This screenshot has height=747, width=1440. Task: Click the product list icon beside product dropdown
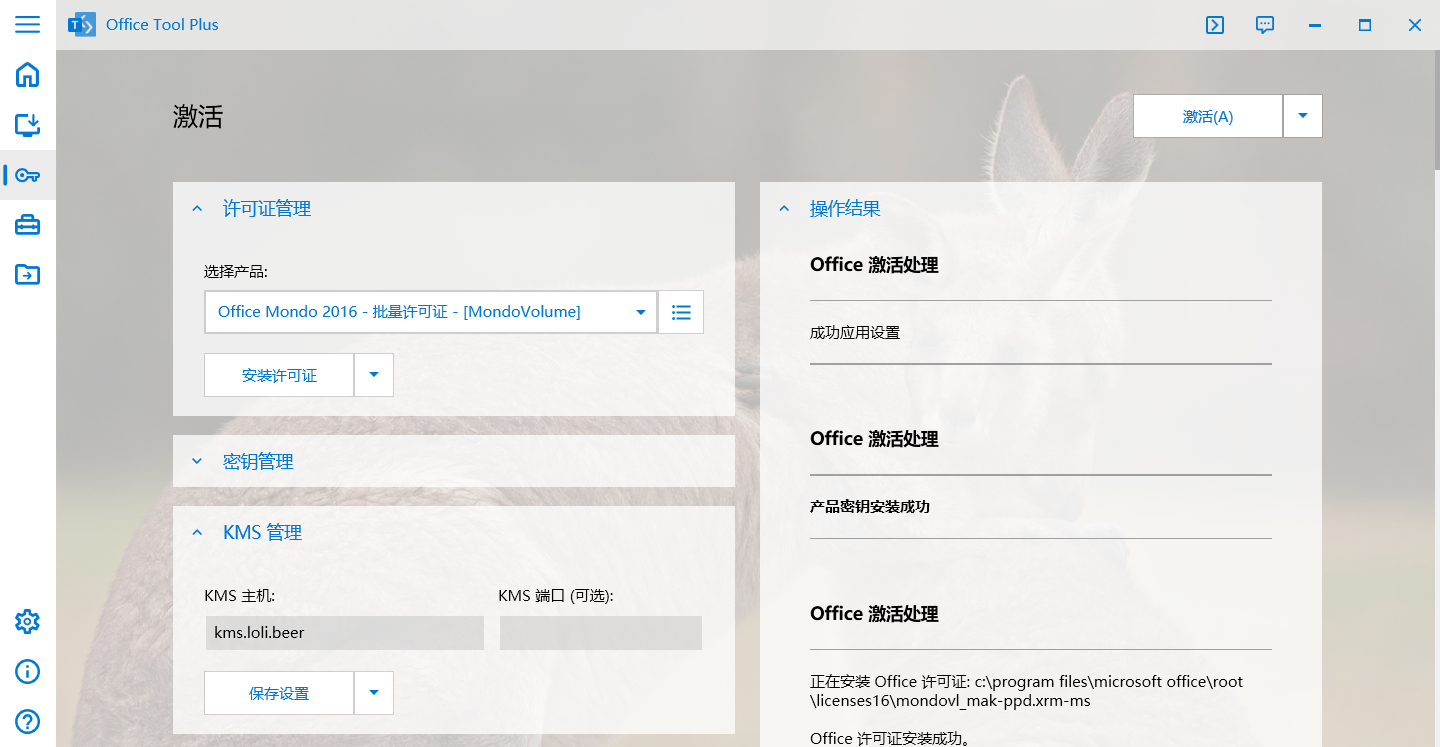[x=680, y=311]
